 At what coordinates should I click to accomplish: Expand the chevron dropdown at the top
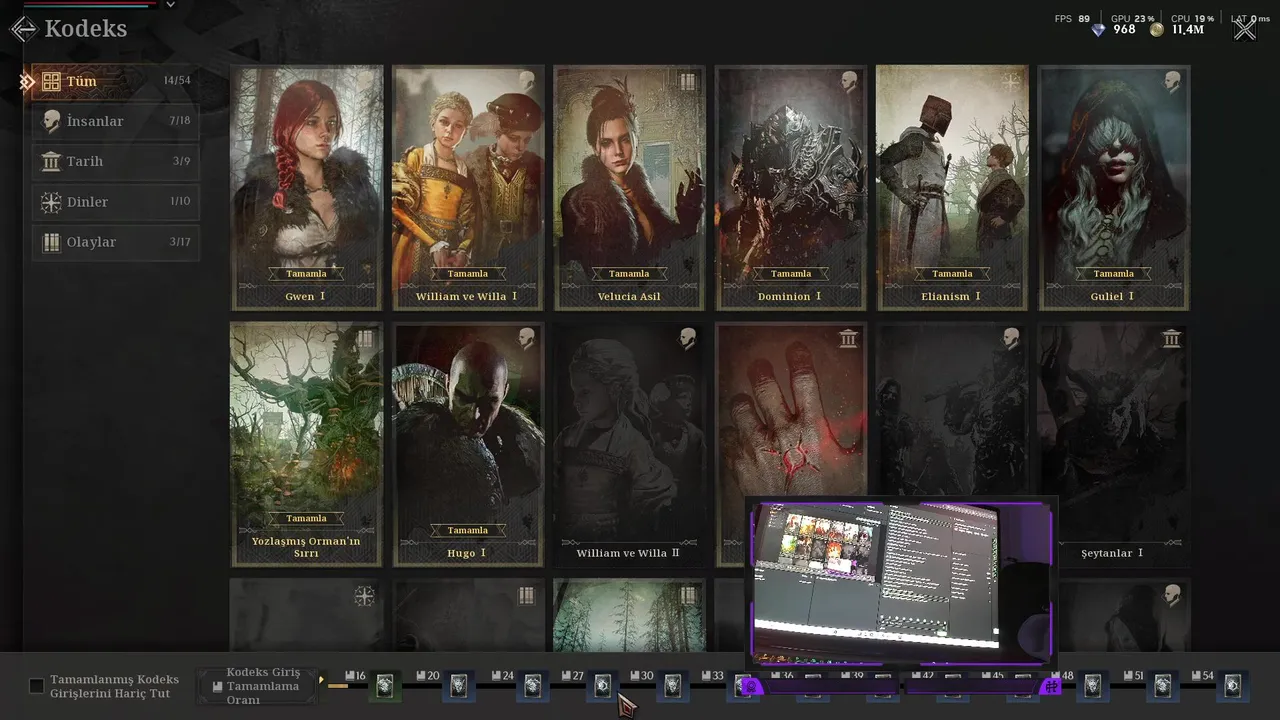(170, 5)
